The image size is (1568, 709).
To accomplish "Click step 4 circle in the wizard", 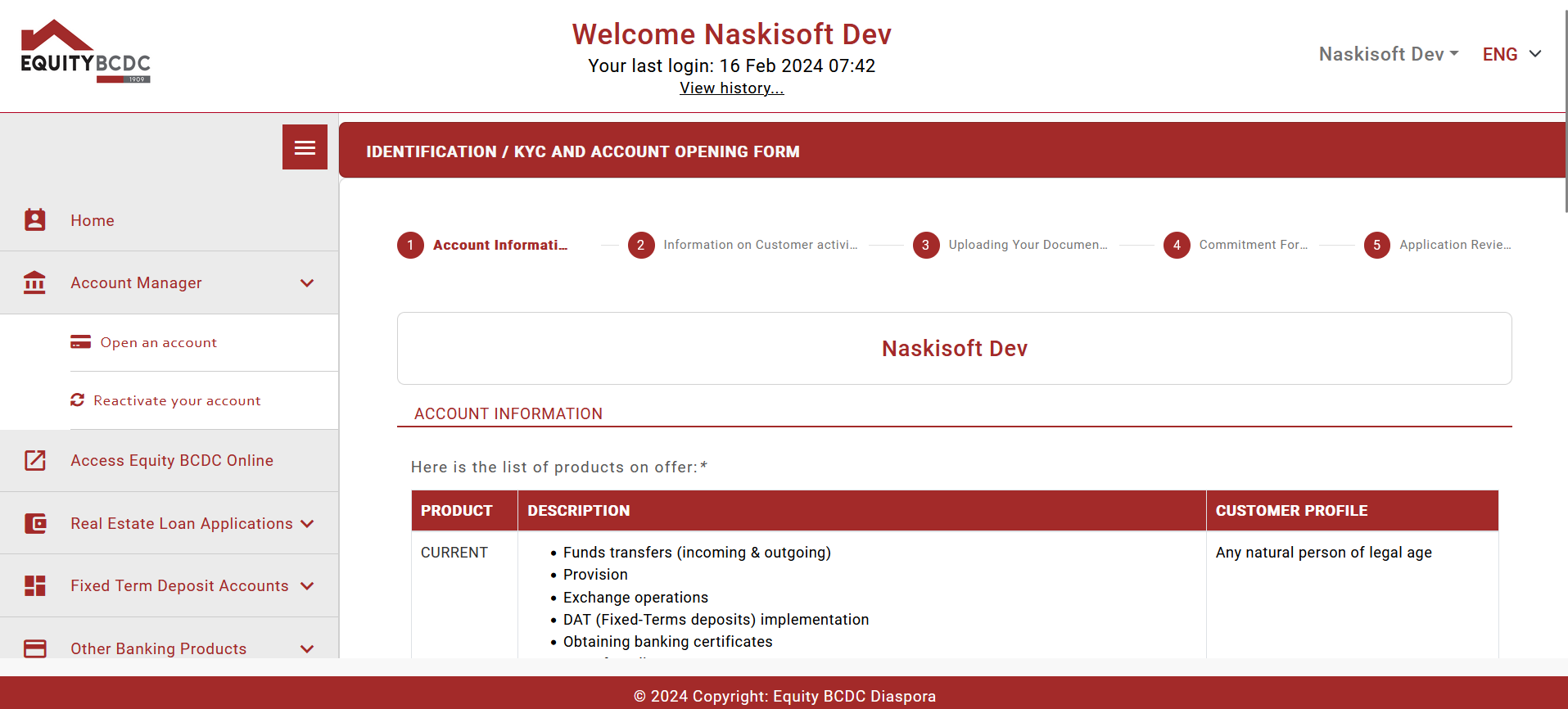I will tap(1177, 245).
